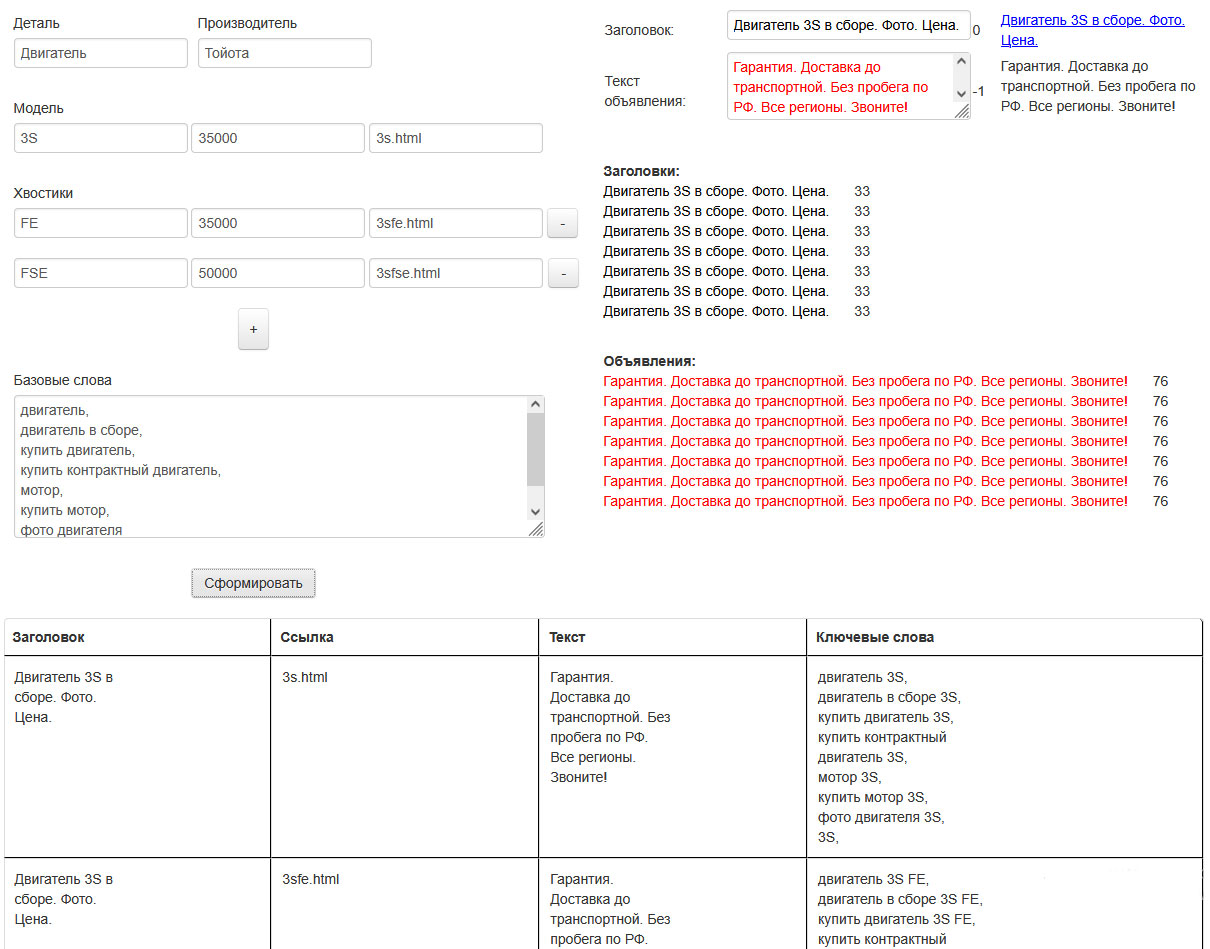Edit the FSE suffix price 50000
The width and height of the screenshot is (1210, 949).
[x=277, y=273]
